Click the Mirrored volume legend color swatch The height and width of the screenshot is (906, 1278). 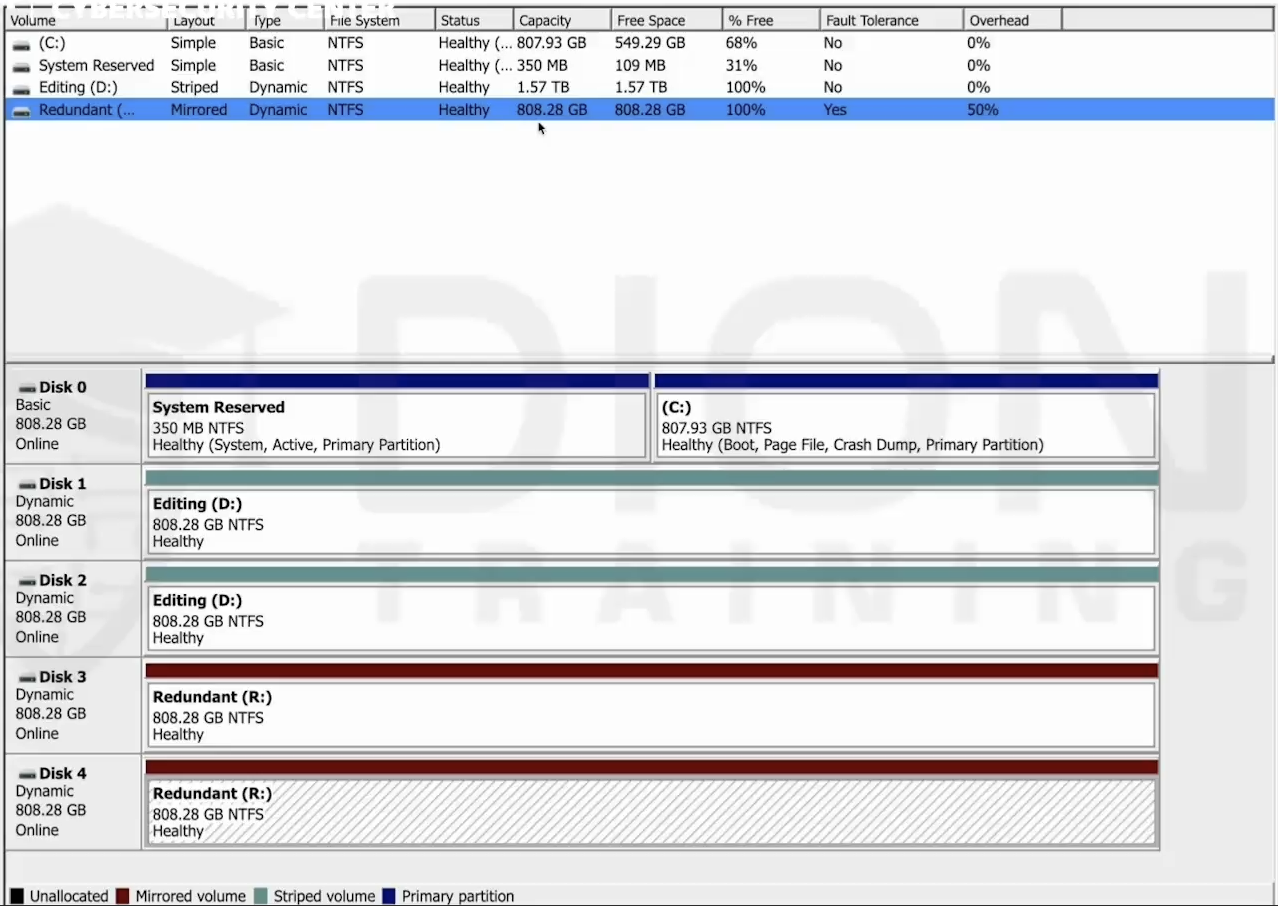tap(123, 896)
